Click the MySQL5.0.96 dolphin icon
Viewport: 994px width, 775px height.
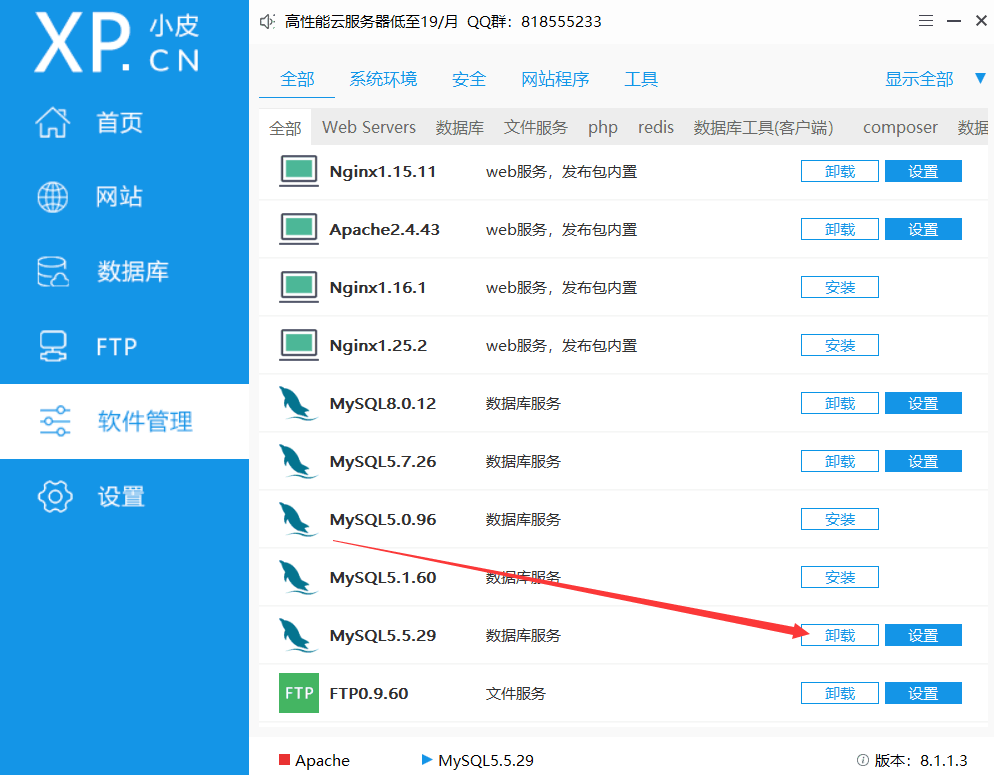pos(298,519)
